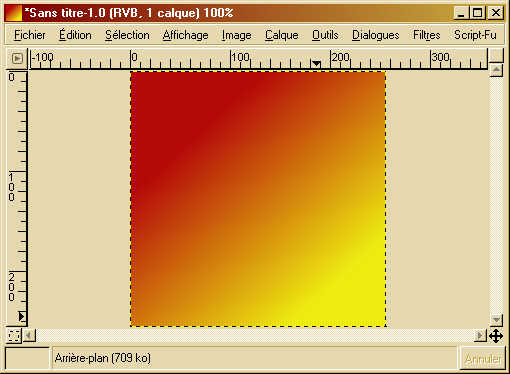510x374 pixels.
Task: Minimize the Sans titre window
Action: point(461,13)
